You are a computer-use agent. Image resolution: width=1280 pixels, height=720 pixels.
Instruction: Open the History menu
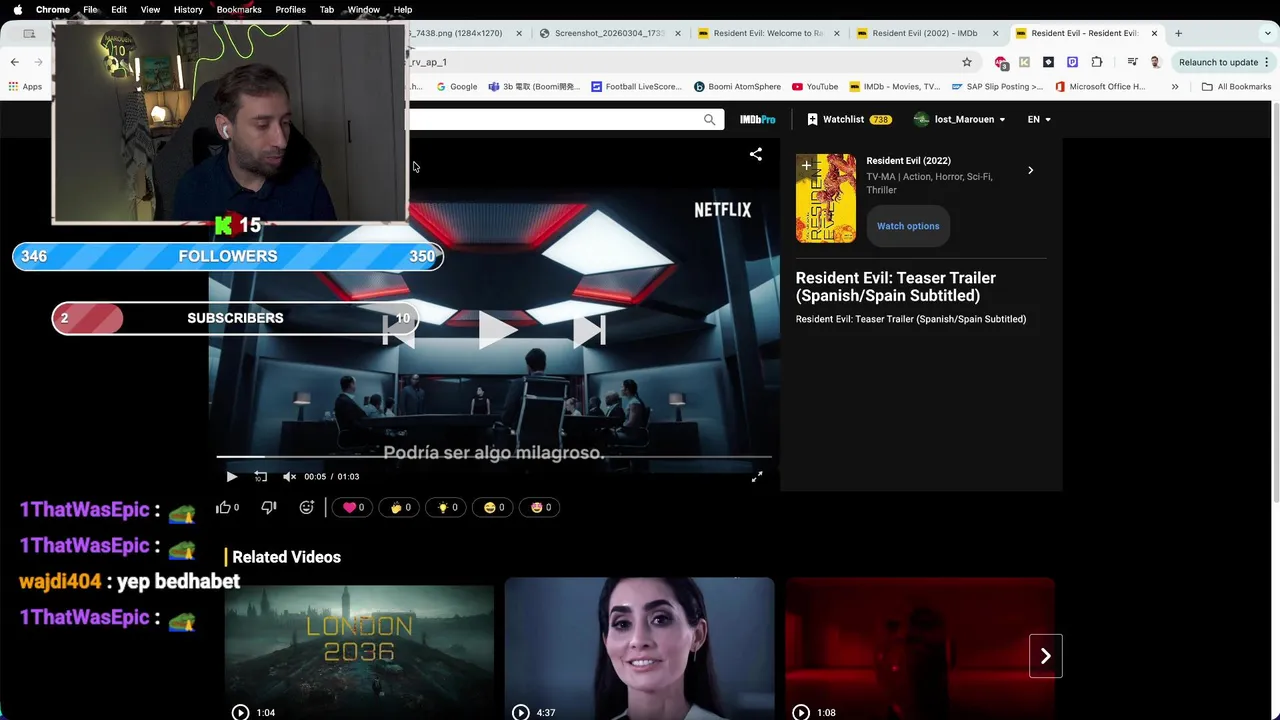(x=188, y=9)
